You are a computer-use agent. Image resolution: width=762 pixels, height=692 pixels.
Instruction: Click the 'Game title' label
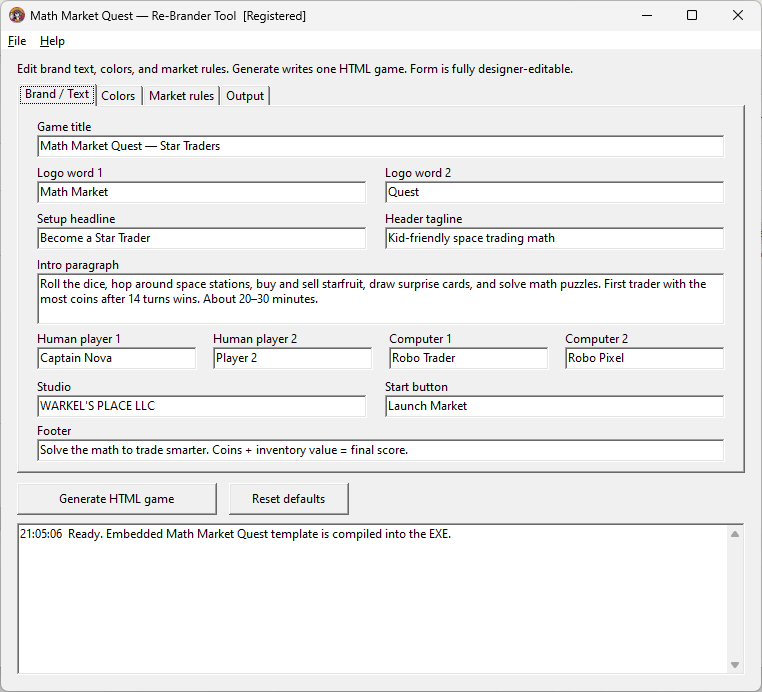click(64, 127)
